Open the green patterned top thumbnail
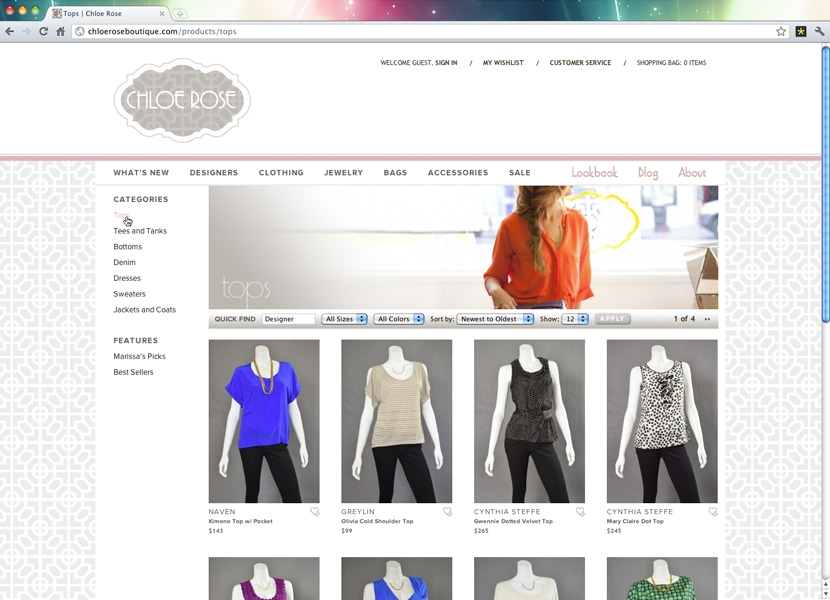This screenshot has width=830, height=600. point(662,578)
